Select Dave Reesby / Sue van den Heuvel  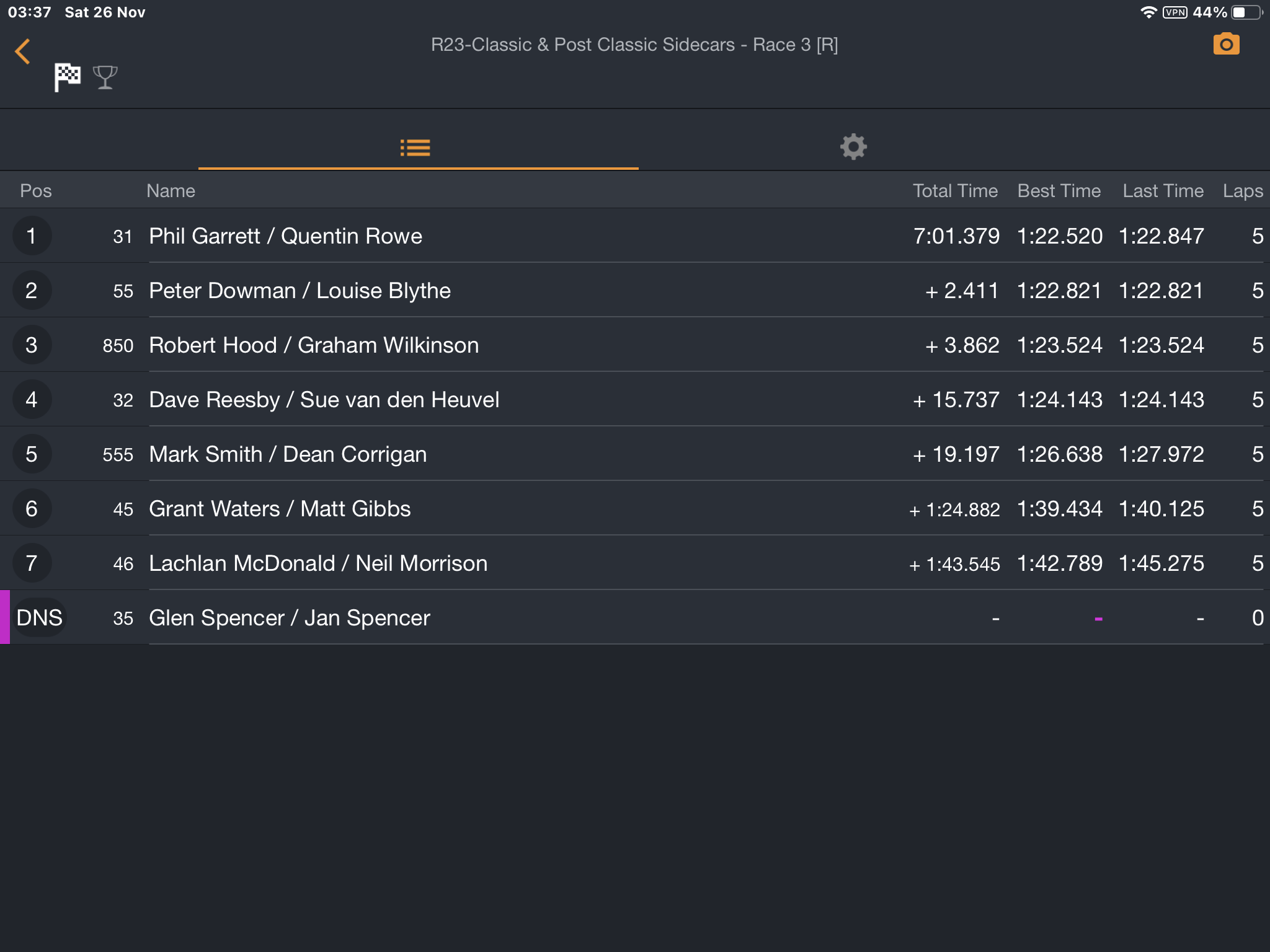click(x=635, y=399)
